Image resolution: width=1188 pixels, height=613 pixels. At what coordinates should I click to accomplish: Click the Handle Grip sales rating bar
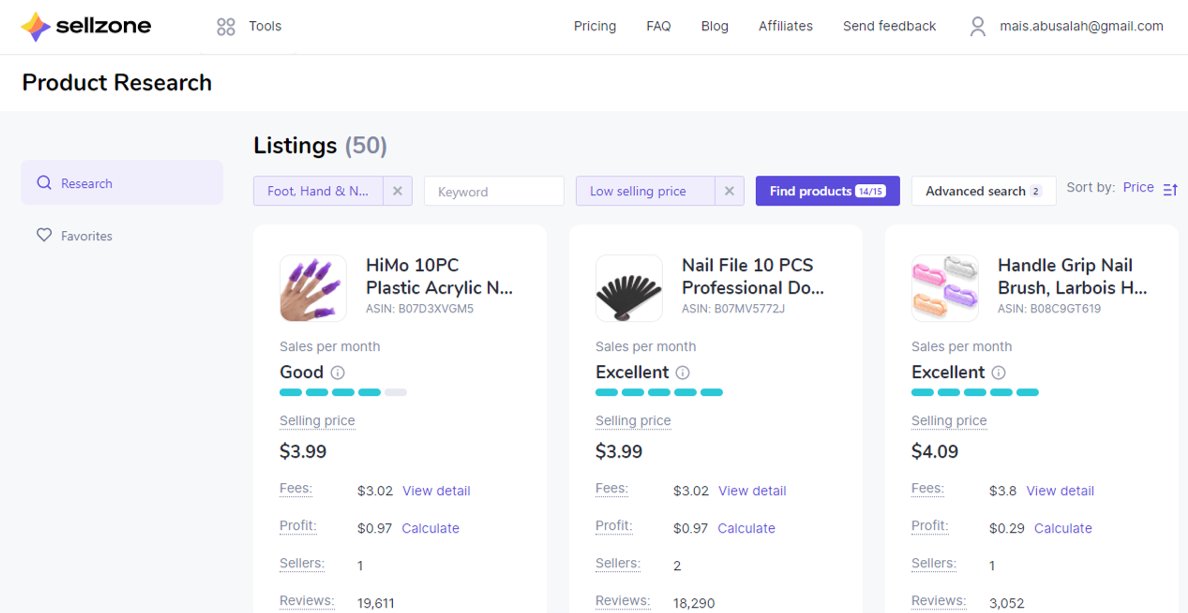pos(975,393)
